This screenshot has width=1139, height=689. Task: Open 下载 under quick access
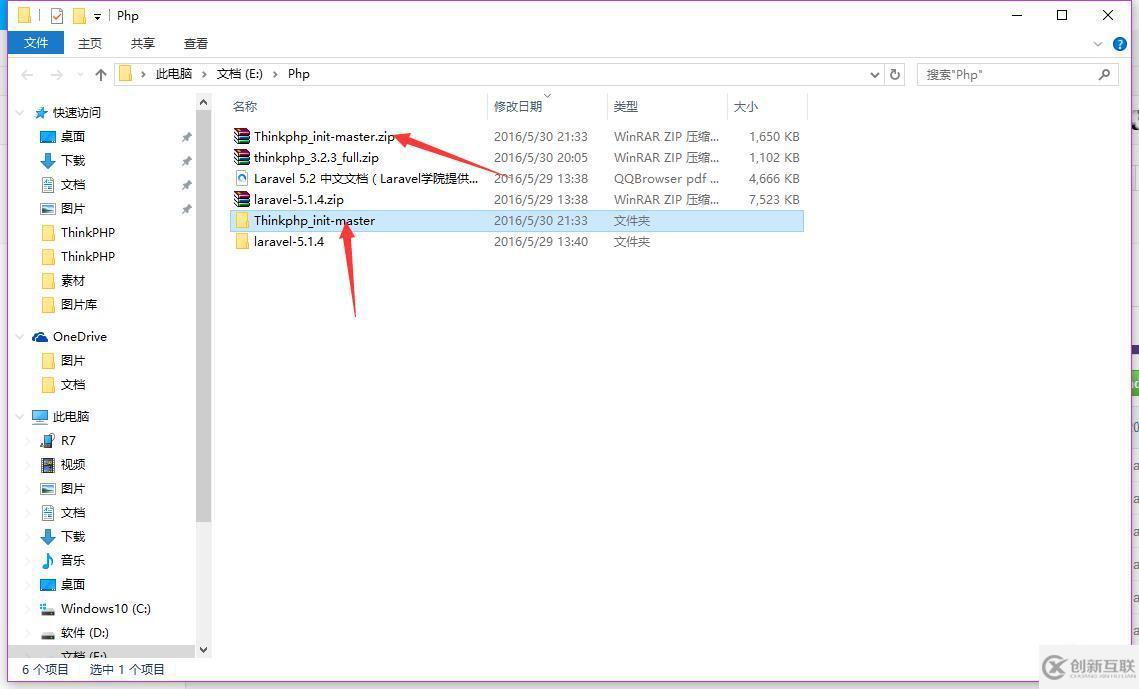tap(73, 160)
